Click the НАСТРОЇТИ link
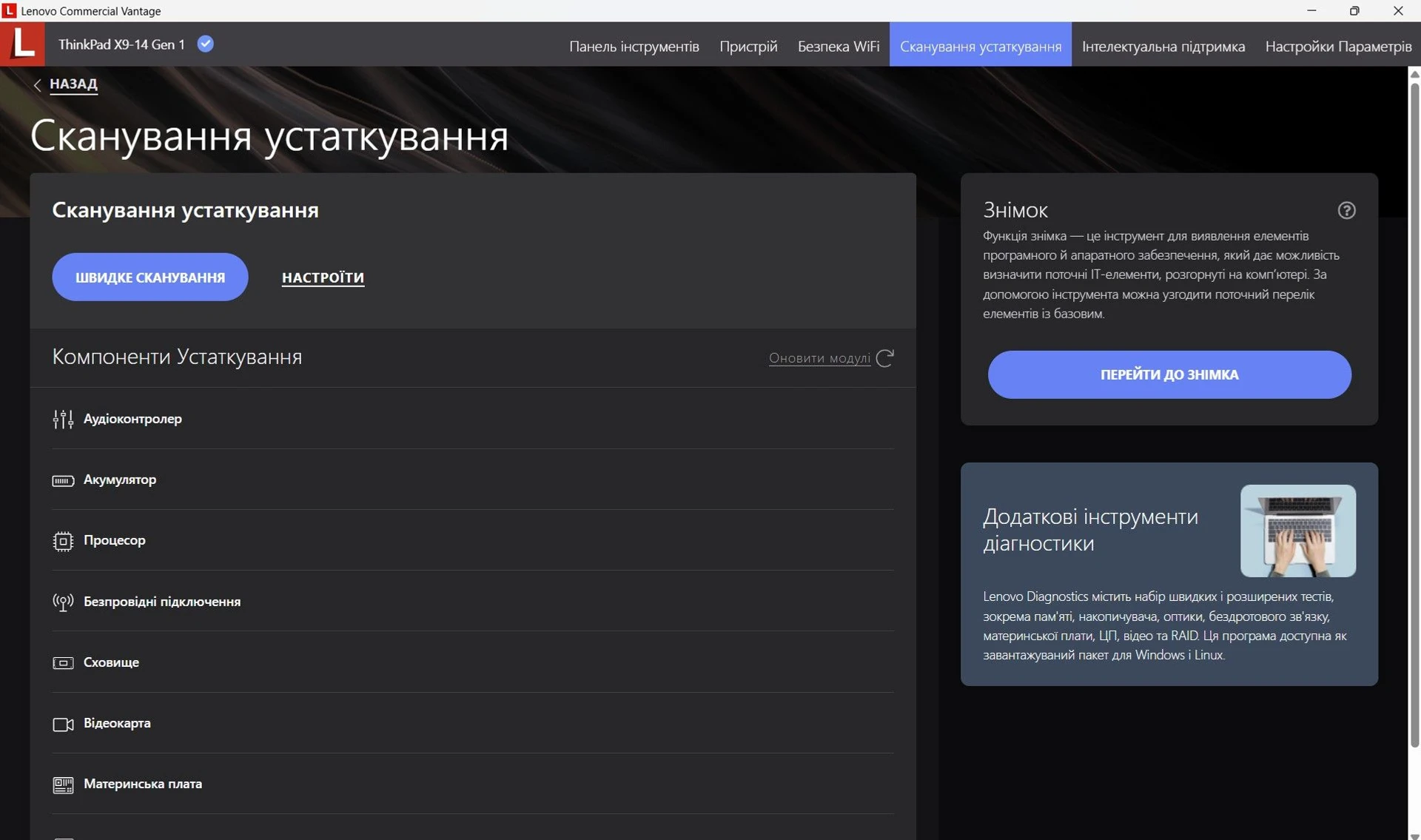The width and height of the screenshot is (1421, 840). point(323,278)
